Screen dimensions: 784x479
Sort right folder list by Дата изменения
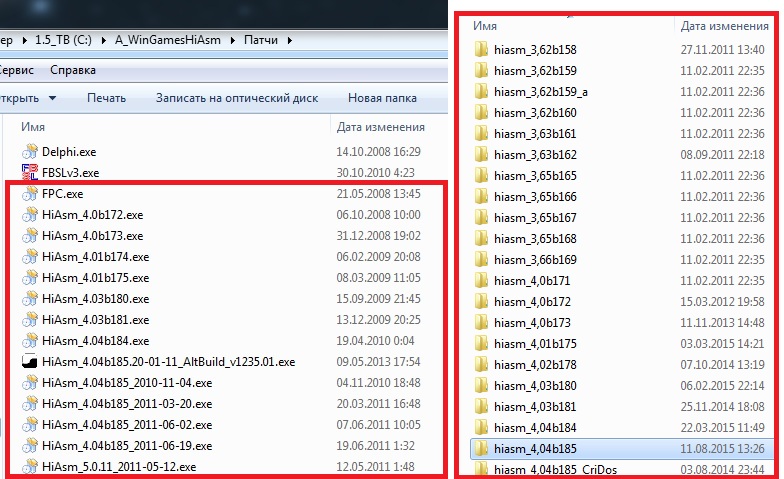coord(724,26)
